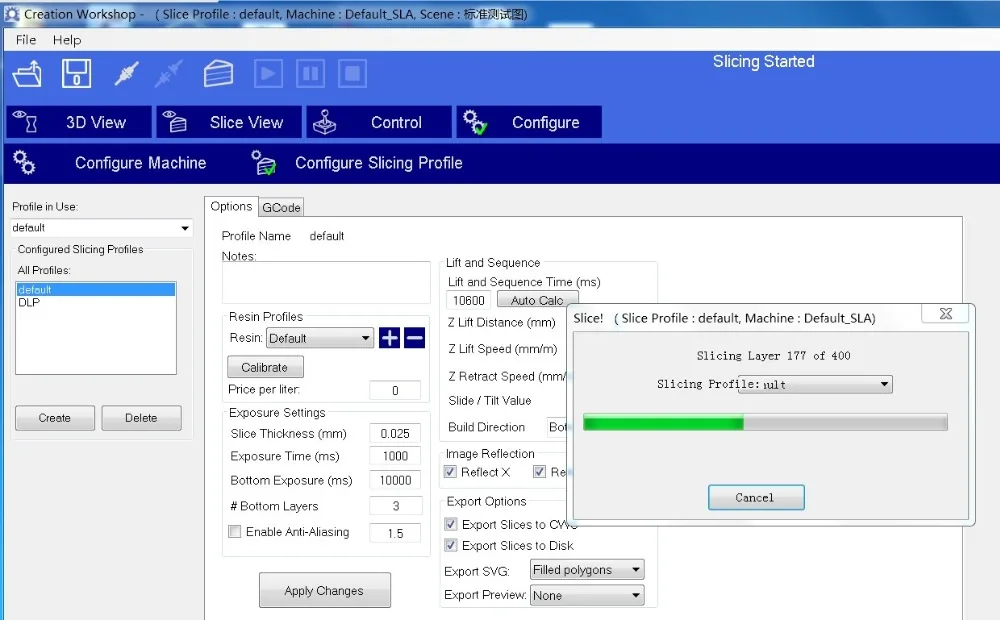Viewport: 1000px width, 620px height.
Task: Open the Help menu
Action: [x=67, y=40]
